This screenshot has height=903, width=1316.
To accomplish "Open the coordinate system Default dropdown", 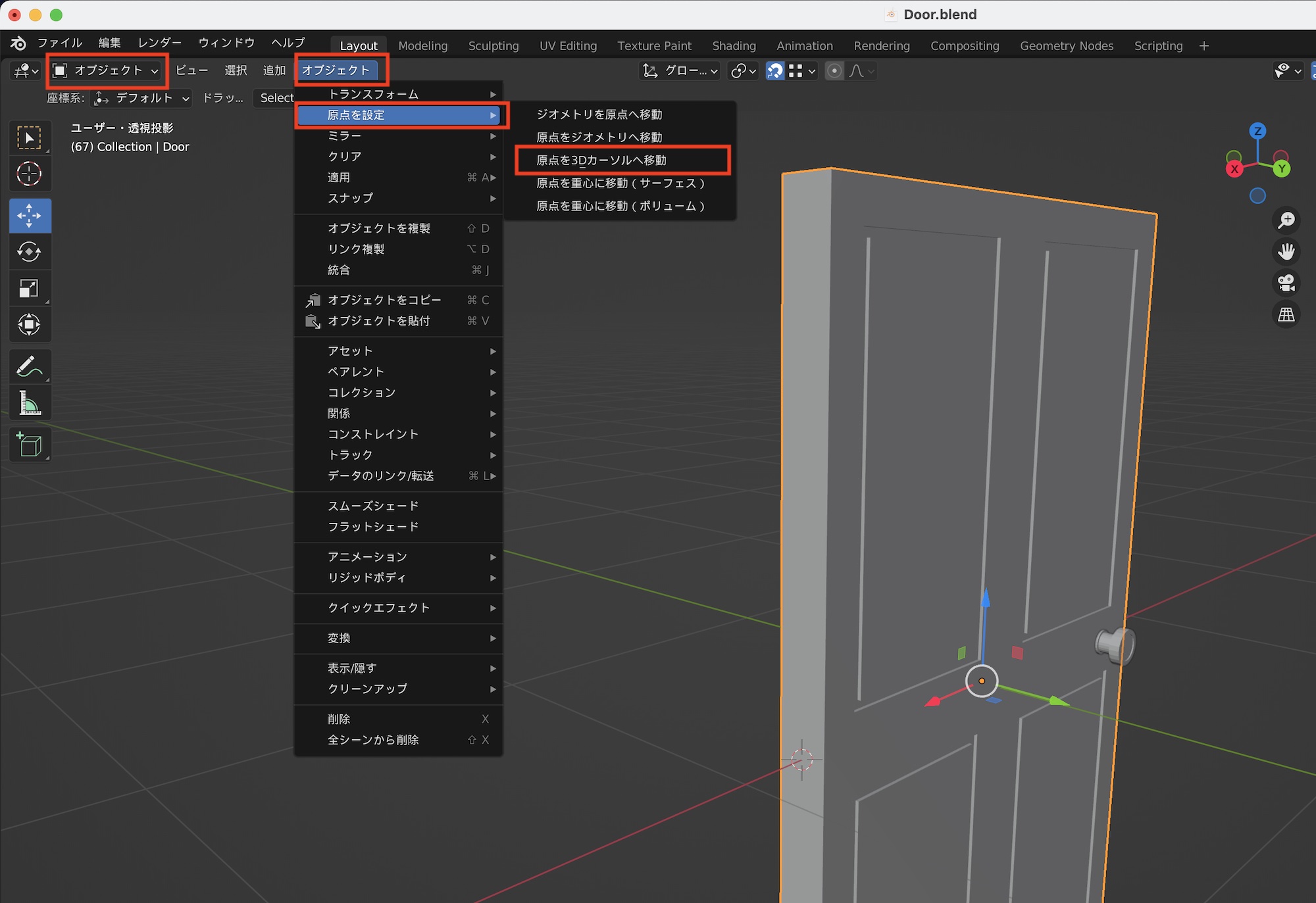I will coord(142,99).
